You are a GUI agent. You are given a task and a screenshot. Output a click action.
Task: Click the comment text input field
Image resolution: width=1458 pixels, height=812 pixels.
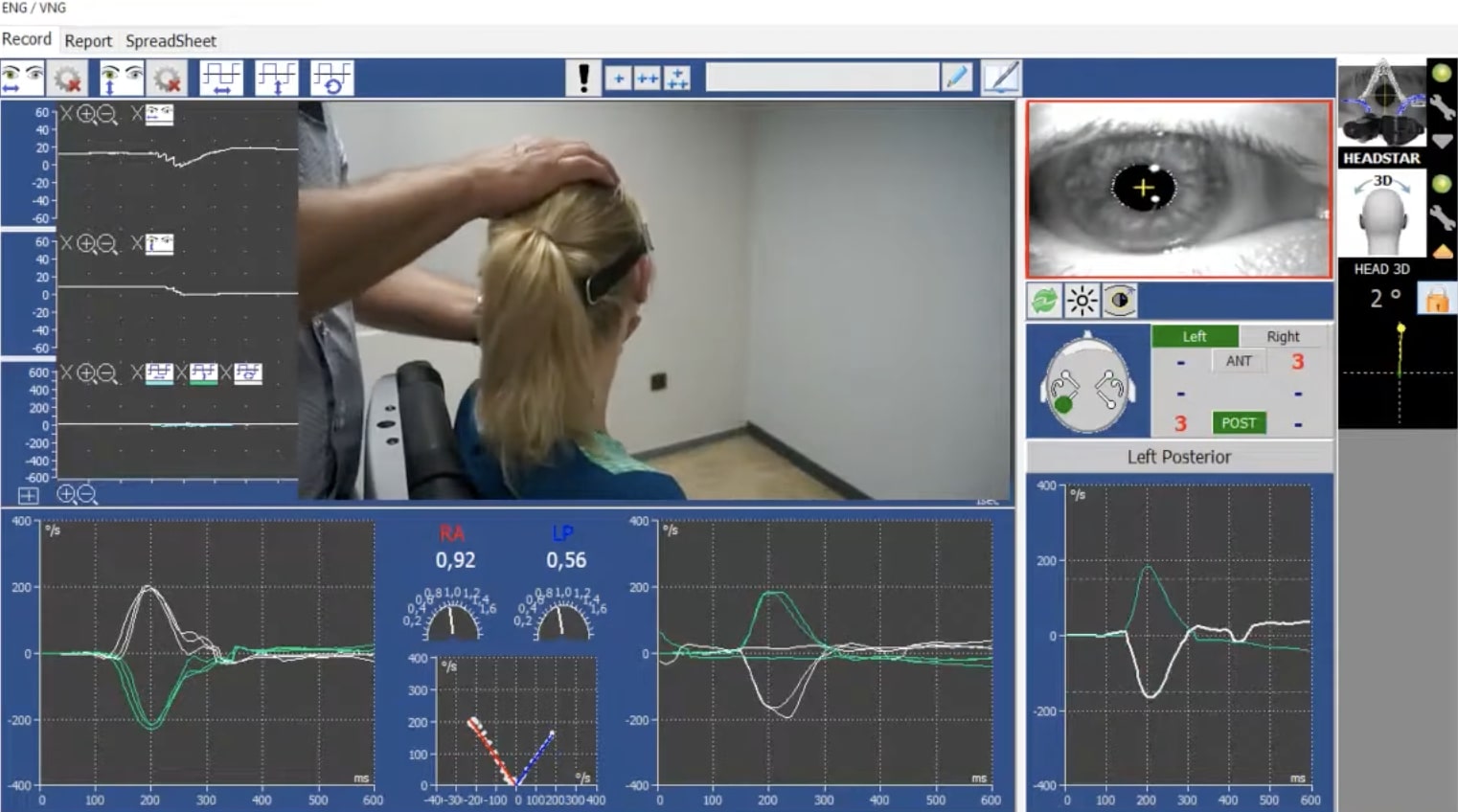point(822,78)
